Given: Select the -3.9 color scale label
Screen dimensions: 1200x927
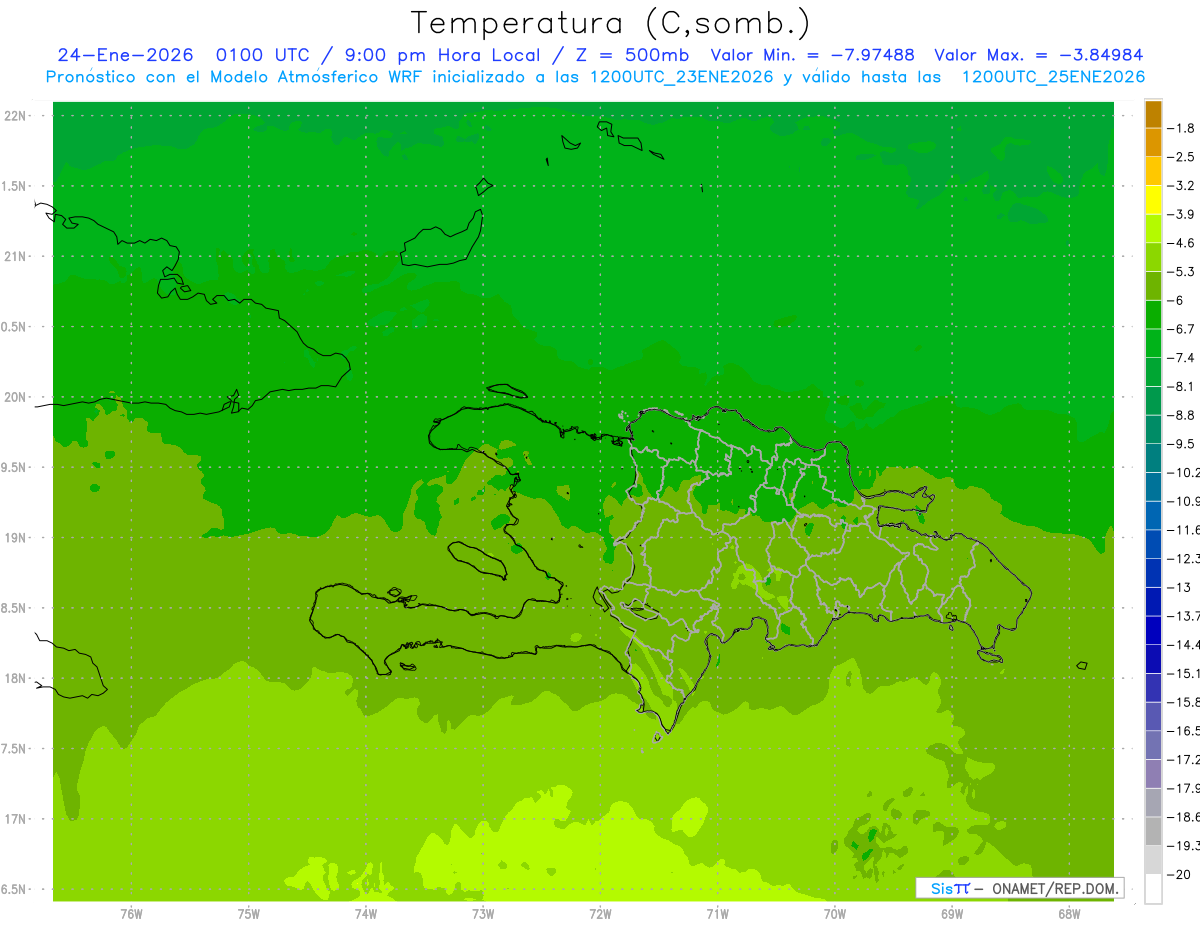Looking at the screenshot, I should [x=1183, y=214].
